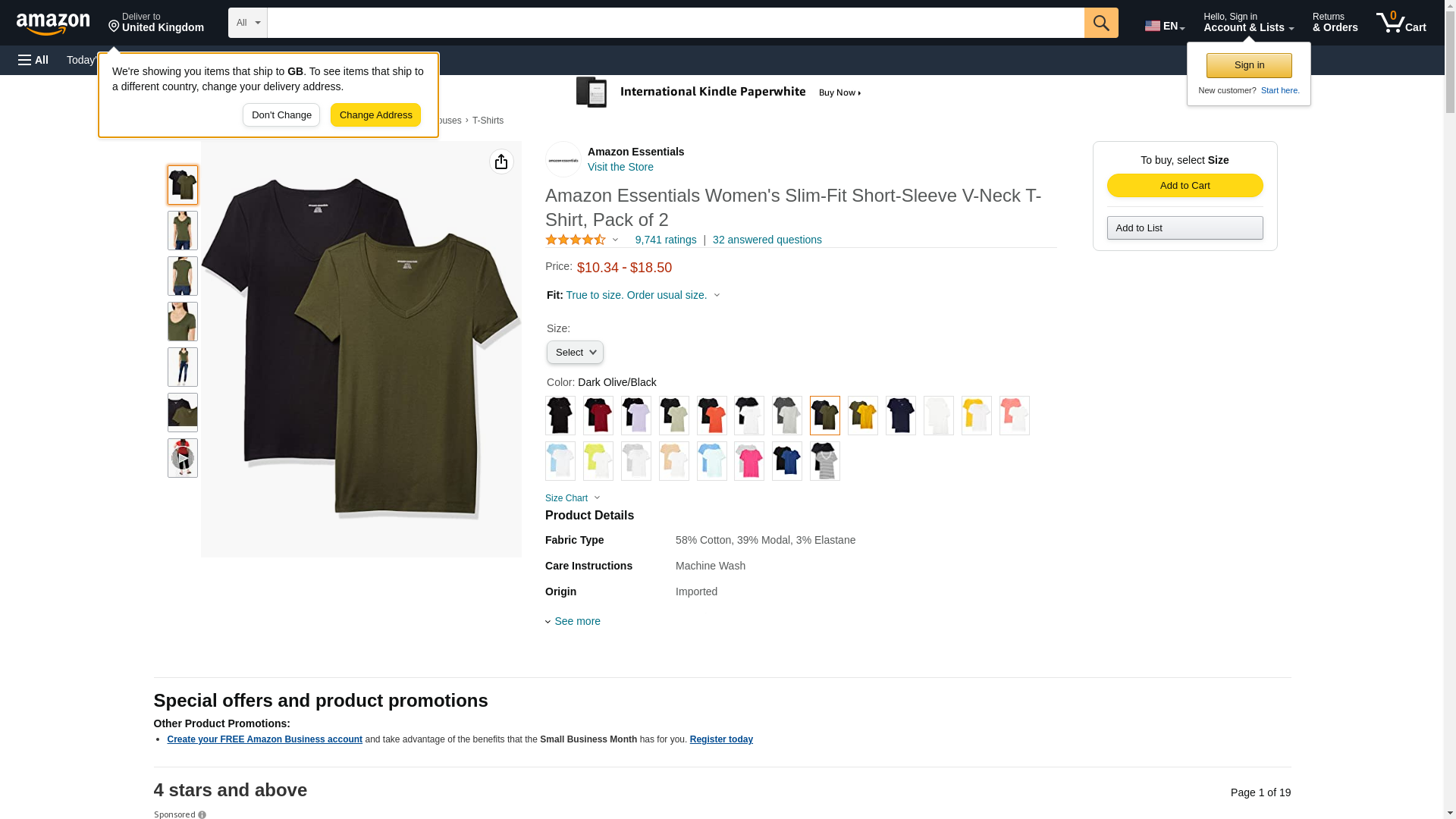Click the share icon on product image

tap(501, 162)
